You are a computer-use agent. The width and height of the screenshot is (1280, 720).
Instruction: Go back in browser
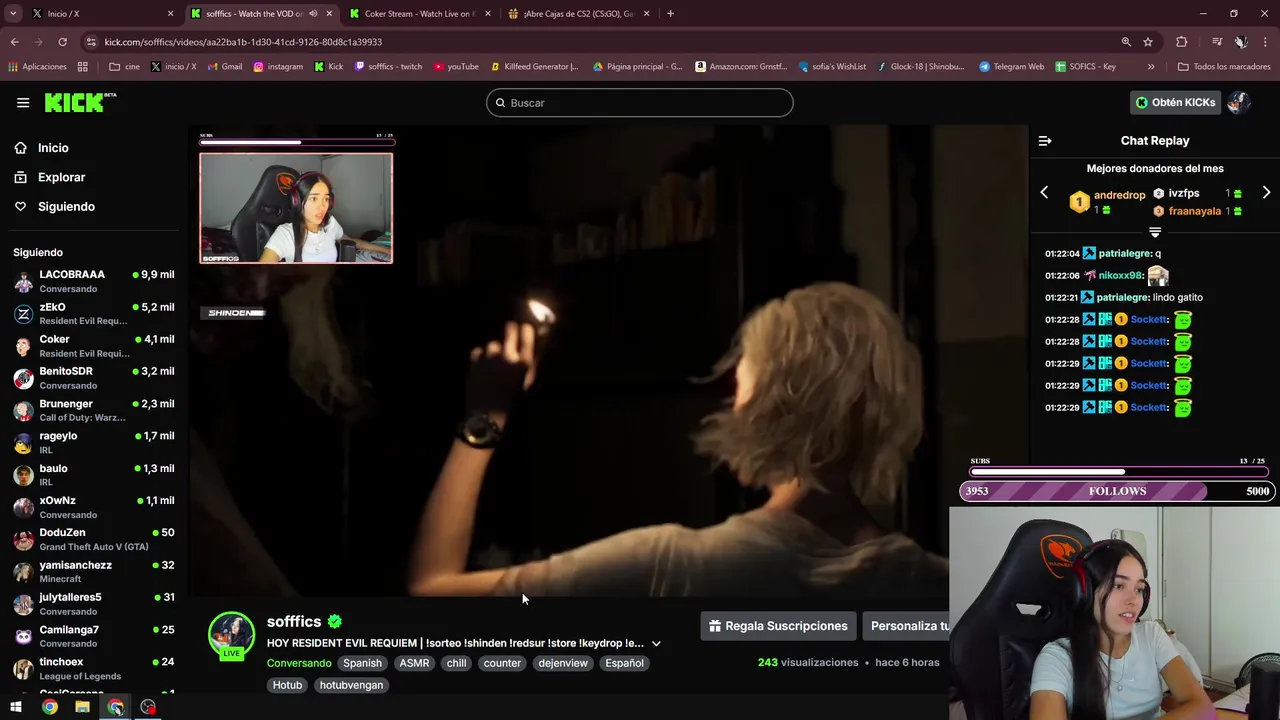pos(14,42)
